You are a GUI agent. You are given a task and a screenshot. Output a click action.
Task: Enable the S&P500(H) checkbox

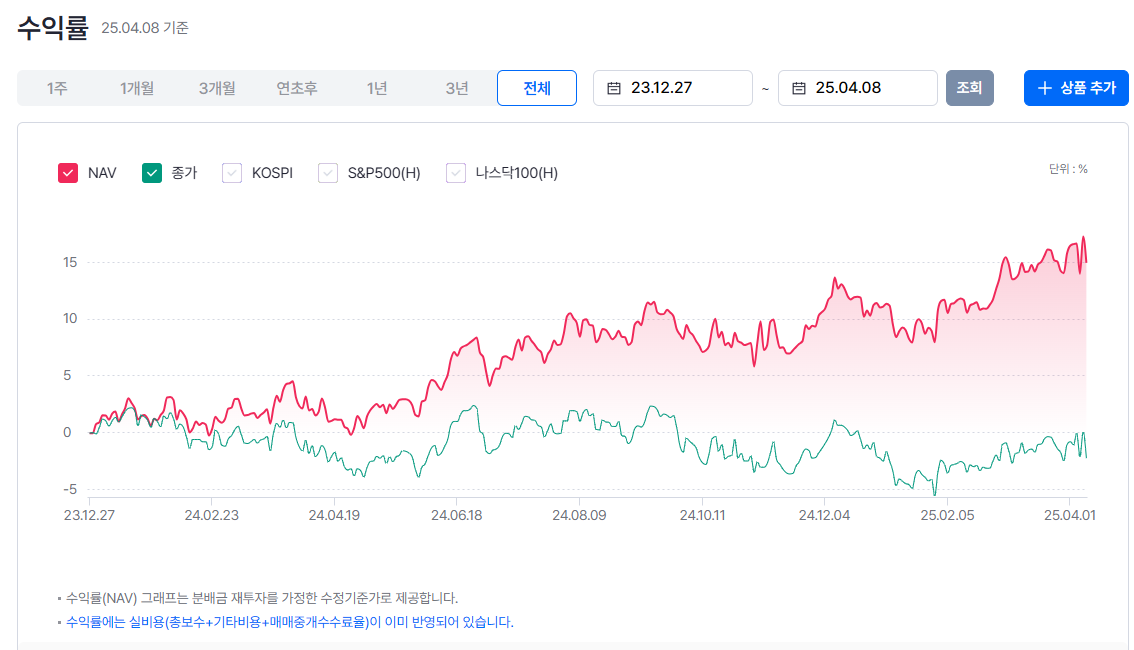coord(327,172)
